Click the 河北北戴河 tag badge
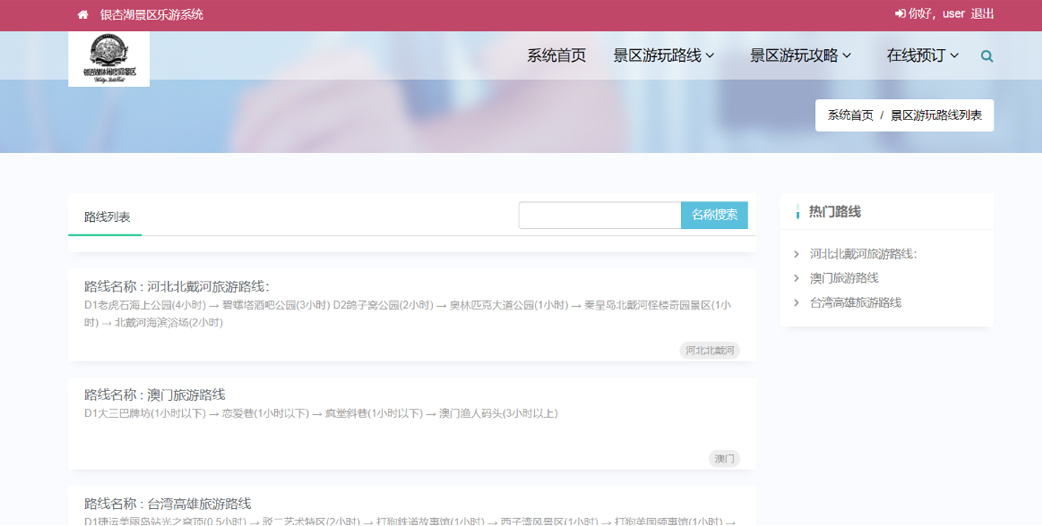 click(x=710, y=351)
